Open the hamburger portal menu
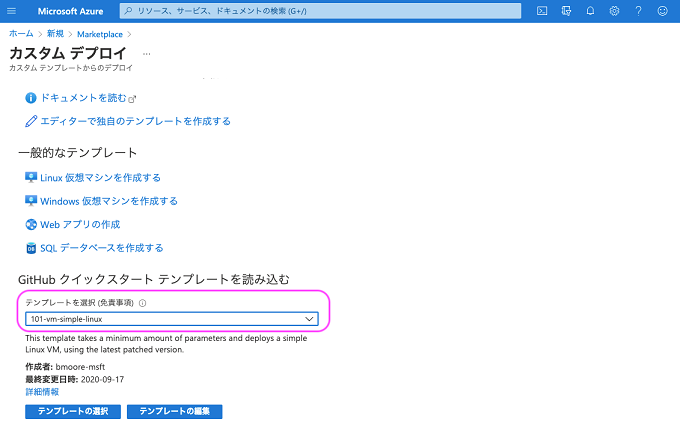680x428 pixels. pyautogui.click(x=12, y=11)
